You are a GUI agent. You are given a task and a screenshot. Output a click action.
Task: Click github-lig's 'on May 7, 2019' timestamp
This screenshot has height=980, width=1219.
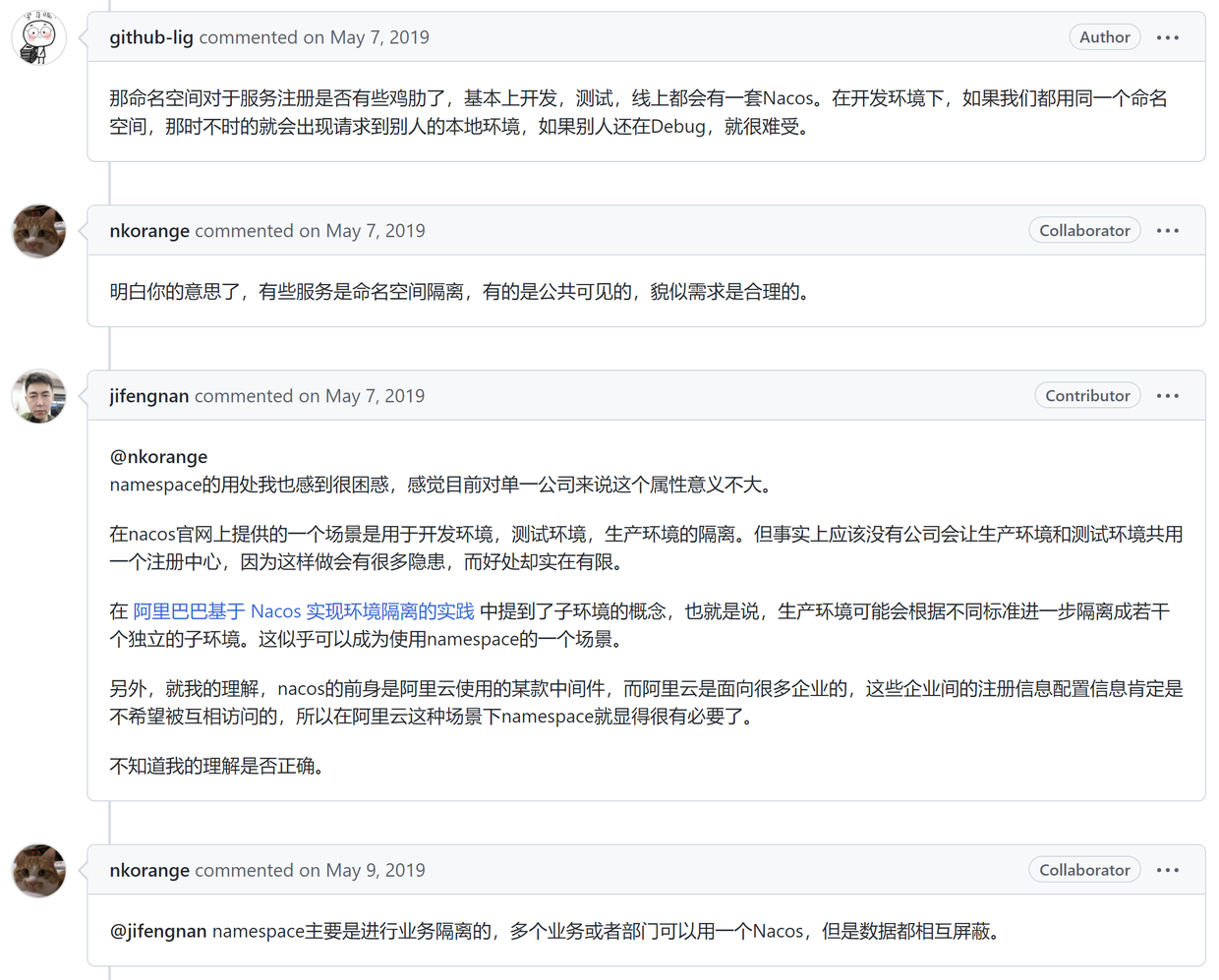(366, 37)
